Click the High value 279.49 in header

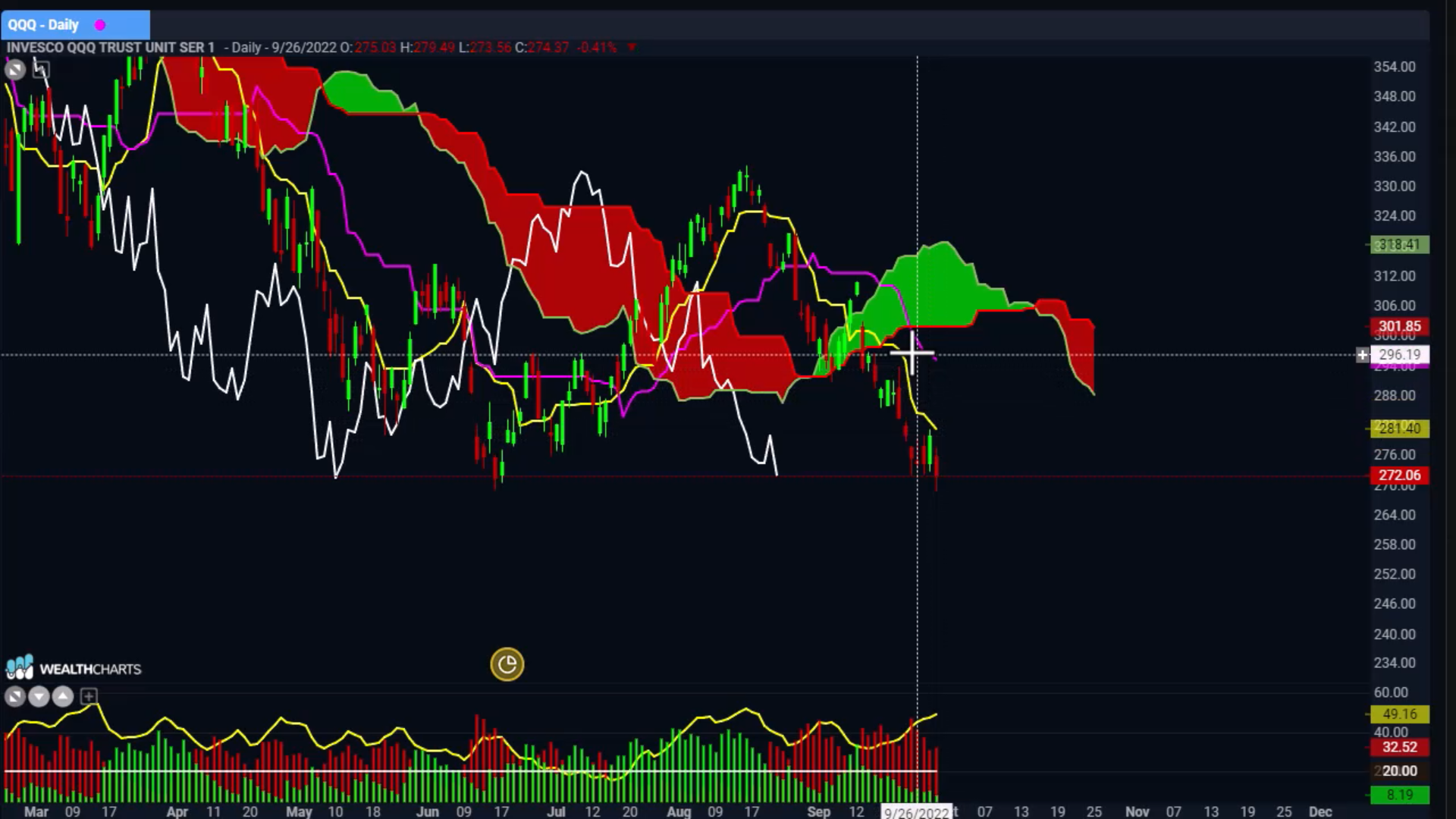coord(434,47)
